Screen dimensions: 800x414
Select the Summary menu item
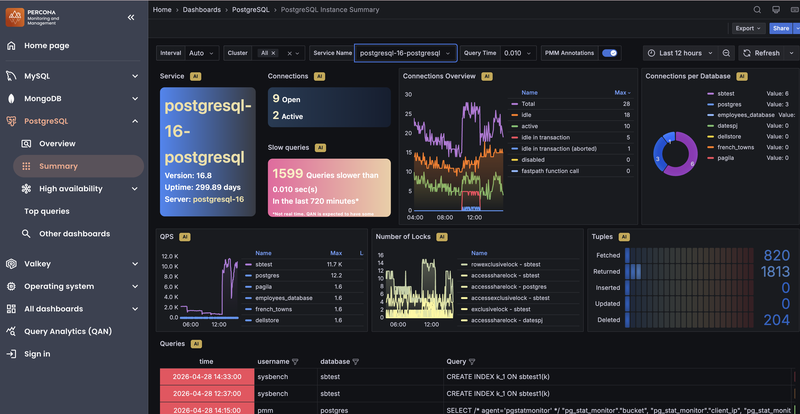(x=79, y=166)
